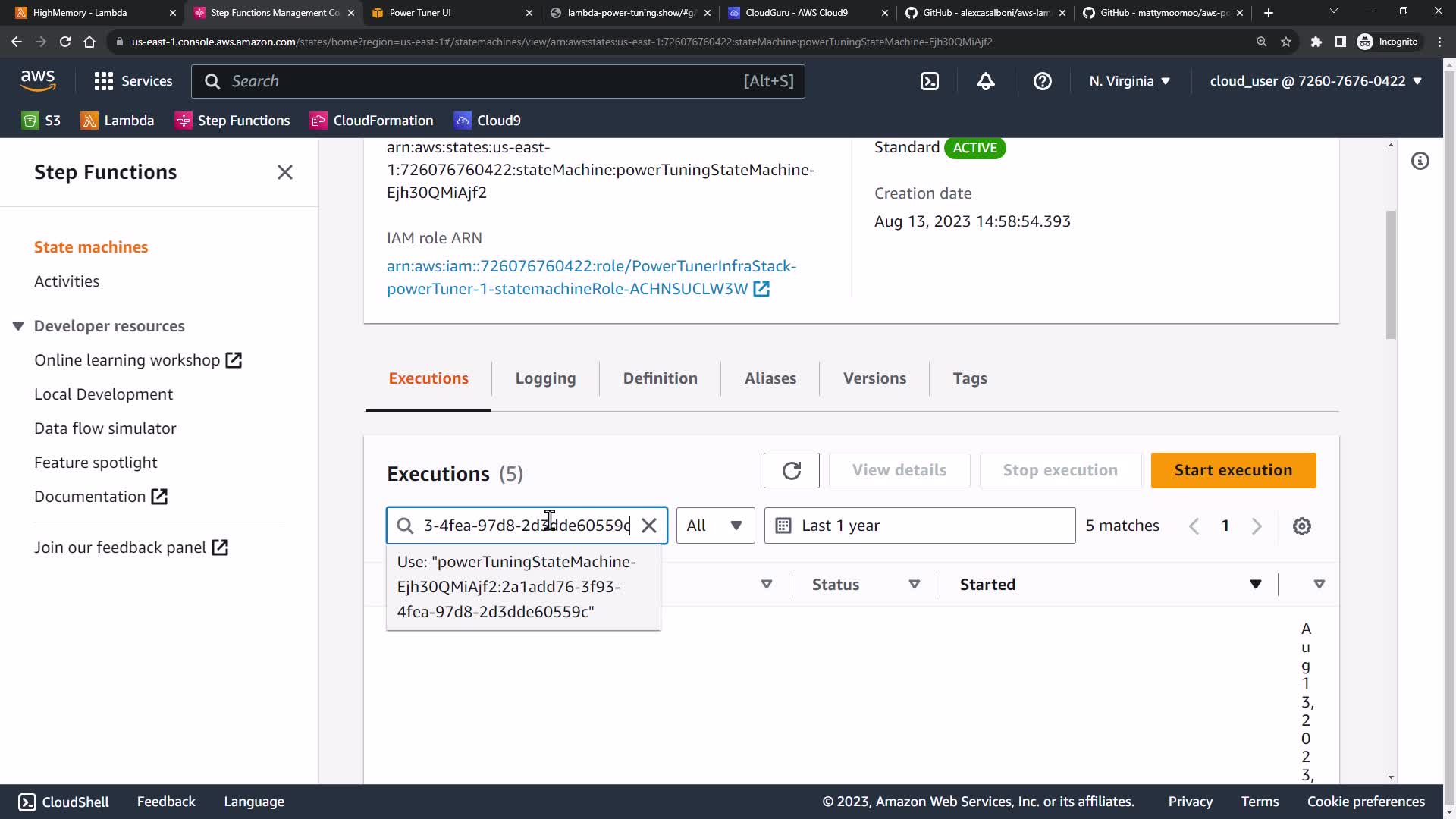Image resolution: width=1456 pixels, height=819 pixels.
Task: Close the Step Functions side panel
Action: point(284,172)
